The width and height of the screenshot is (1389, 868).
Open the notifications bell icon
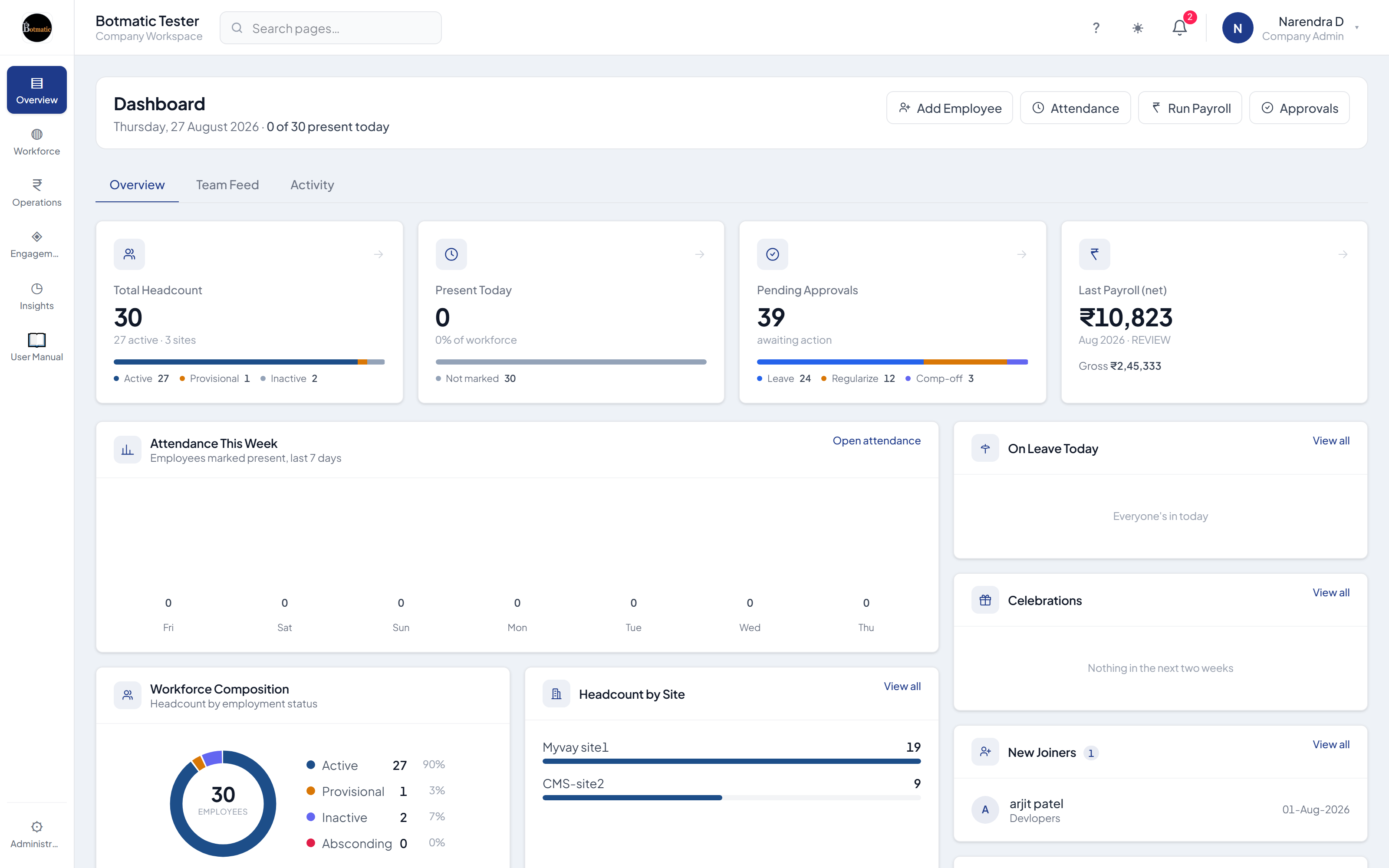coord(1179,27)
